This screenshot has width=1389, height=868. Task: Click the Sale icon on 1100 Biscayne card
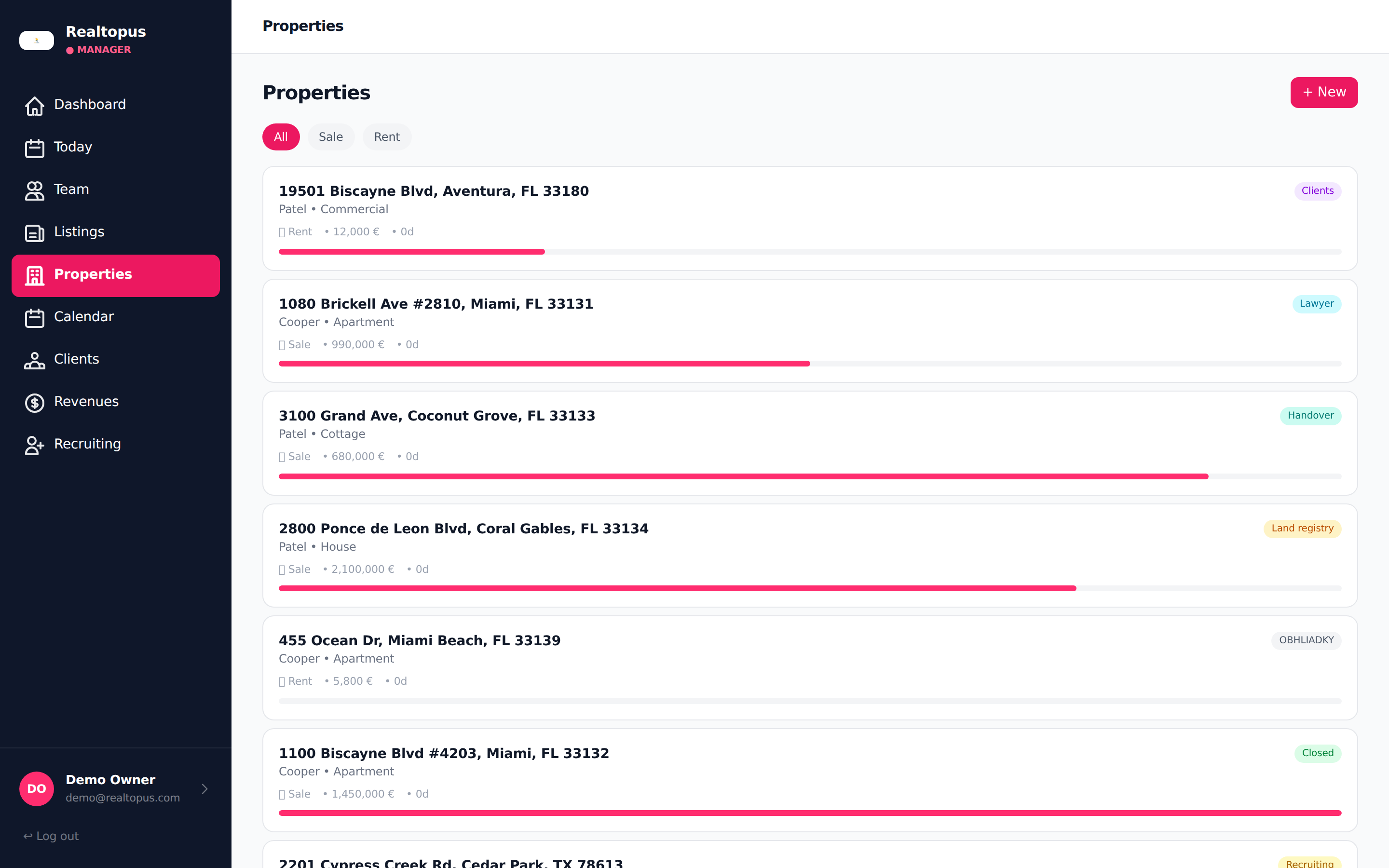(x=282, y=795)
